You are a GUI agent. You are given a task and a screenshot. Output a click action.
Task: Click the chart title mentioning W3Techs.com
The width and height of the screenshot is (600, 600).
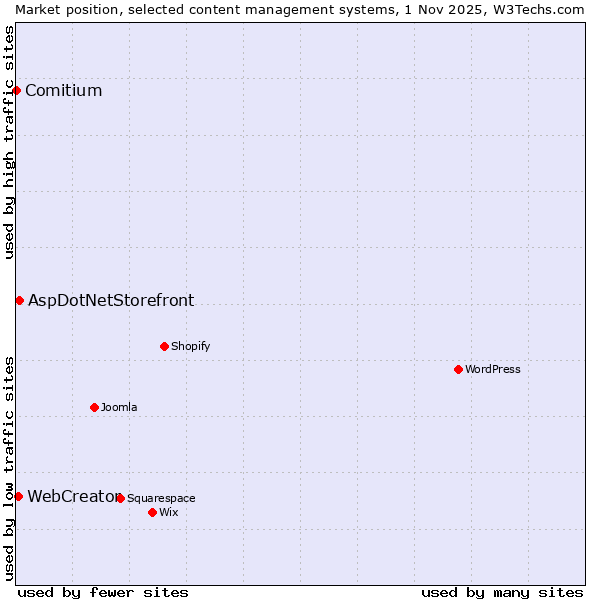pyautogui.click(x=300, y=9)
